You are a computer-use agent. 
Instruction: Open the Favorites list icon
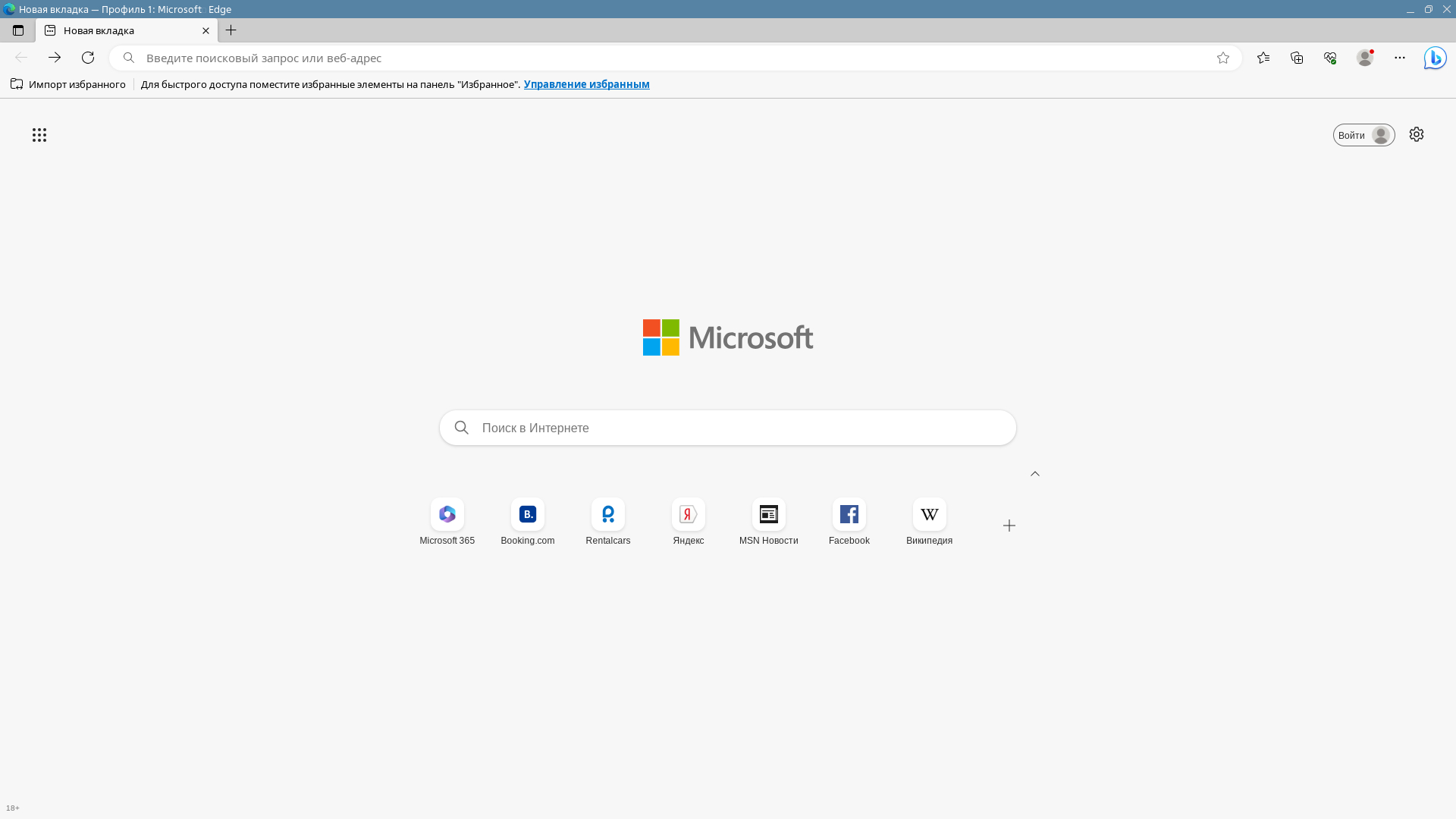(1263, 58)
